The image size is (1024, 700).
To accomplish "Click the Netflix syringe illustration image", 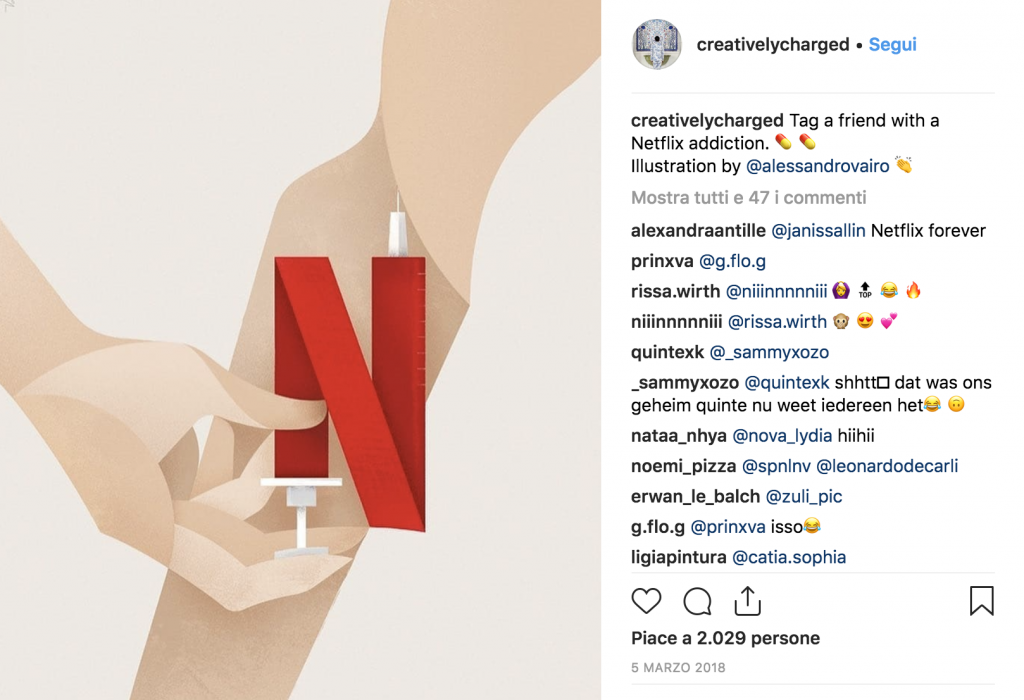I will click(x=300, y=350).
